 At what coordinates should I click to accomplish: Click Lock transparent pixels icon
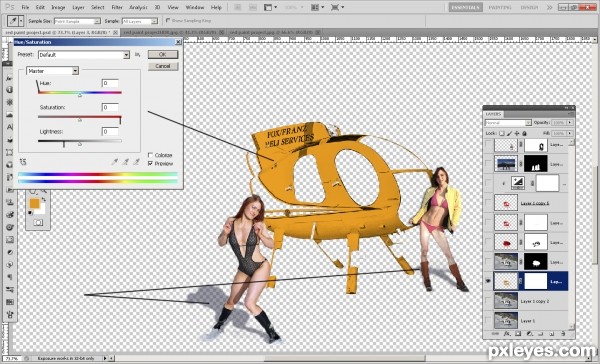pyautogui.click(x=502, y=133)
